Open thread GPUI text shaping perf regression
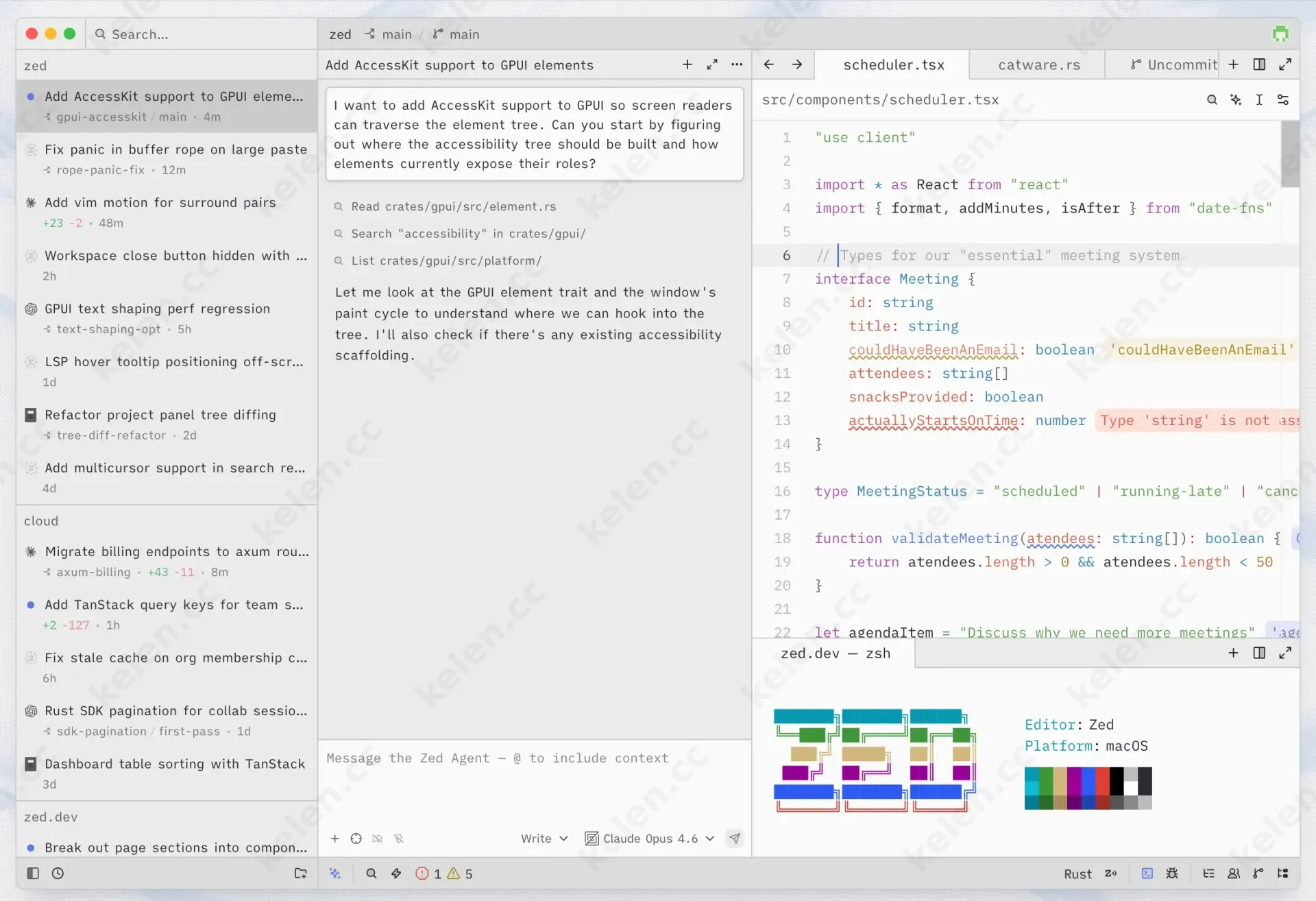This screenshot has height=901, width=1316. 167,318
